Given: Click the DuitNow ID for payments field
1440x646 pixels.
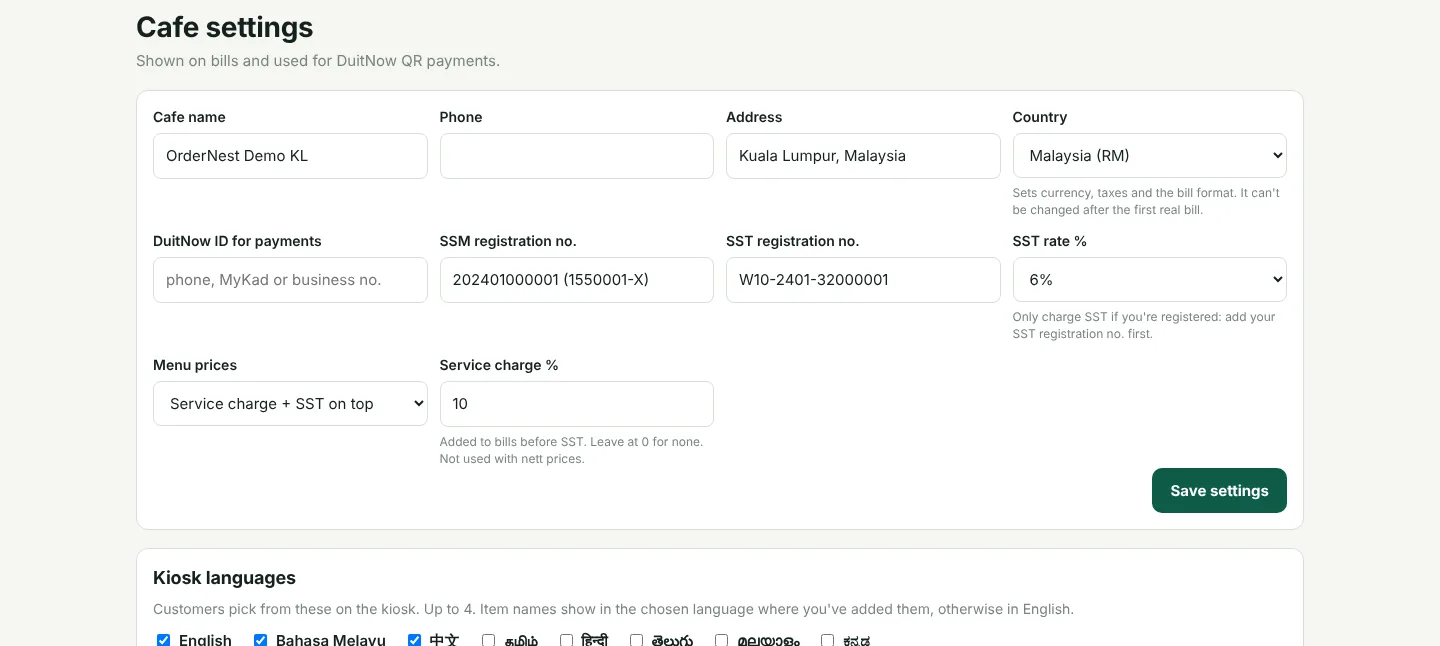Looking at the screenshot, I should (x=290, y=280).
